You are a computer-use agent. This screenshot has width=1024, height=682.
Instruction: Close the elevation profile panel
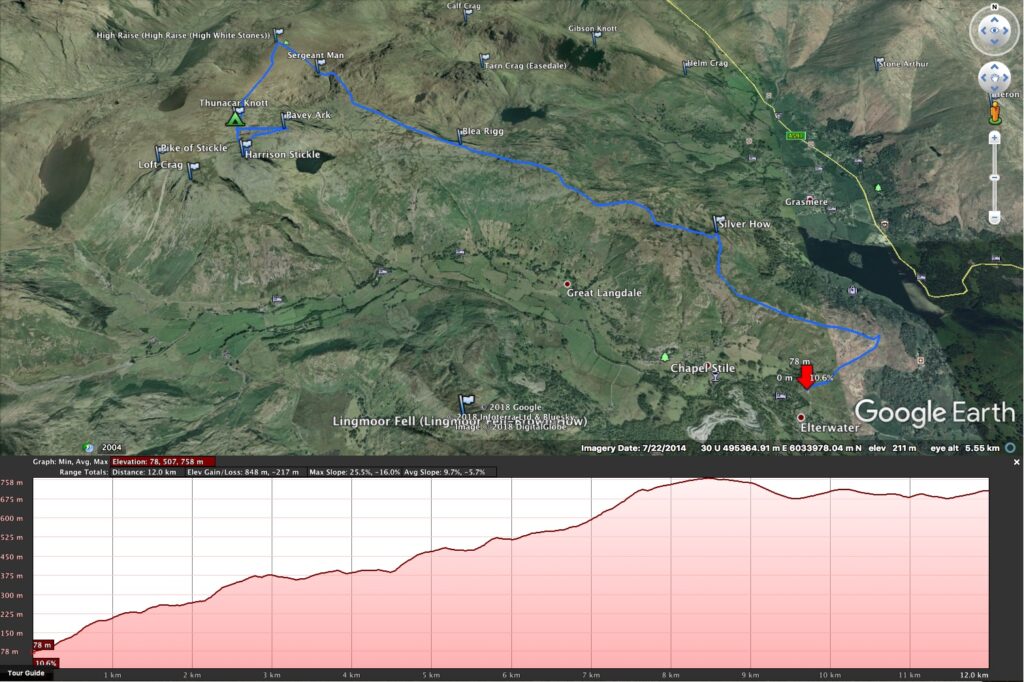[x=1014, y=462]
